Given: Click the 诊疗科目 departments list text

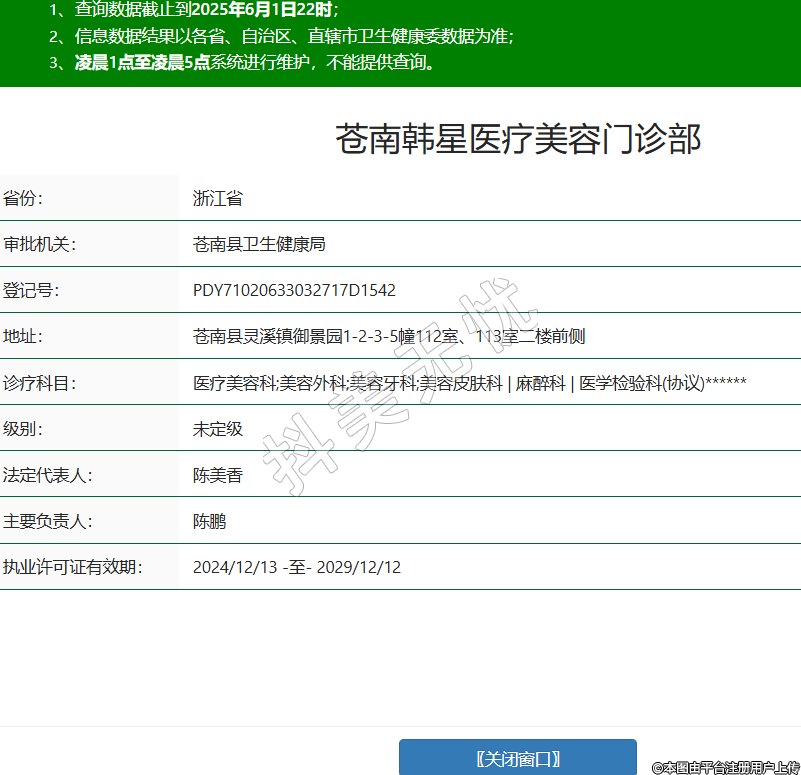Looking at the screenshot, I should [x=469, y=383].
